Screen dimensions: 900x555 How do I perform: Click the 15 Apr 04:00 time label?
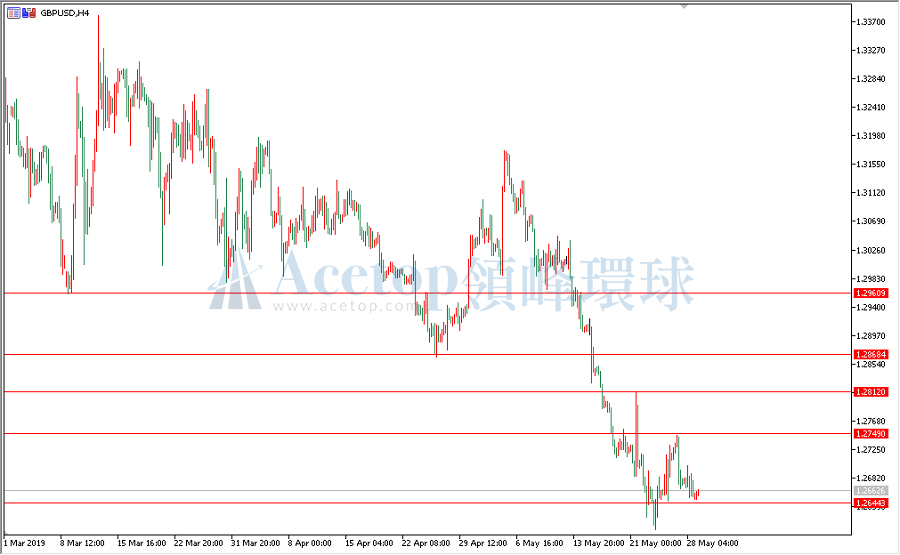point(369,543)
